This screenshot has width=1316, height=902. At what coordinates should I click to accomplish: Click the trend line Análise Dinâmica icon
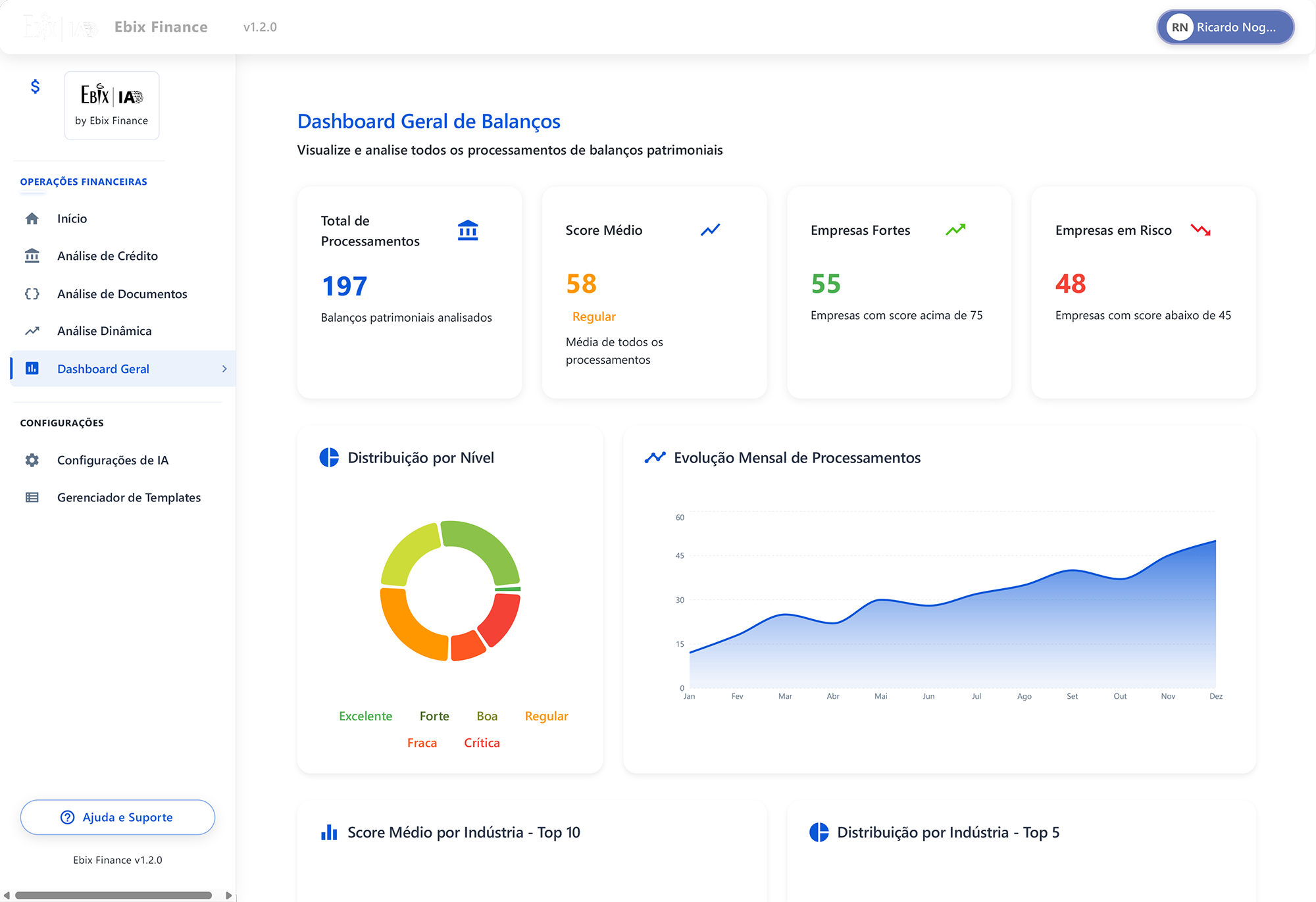coord(32,331)
